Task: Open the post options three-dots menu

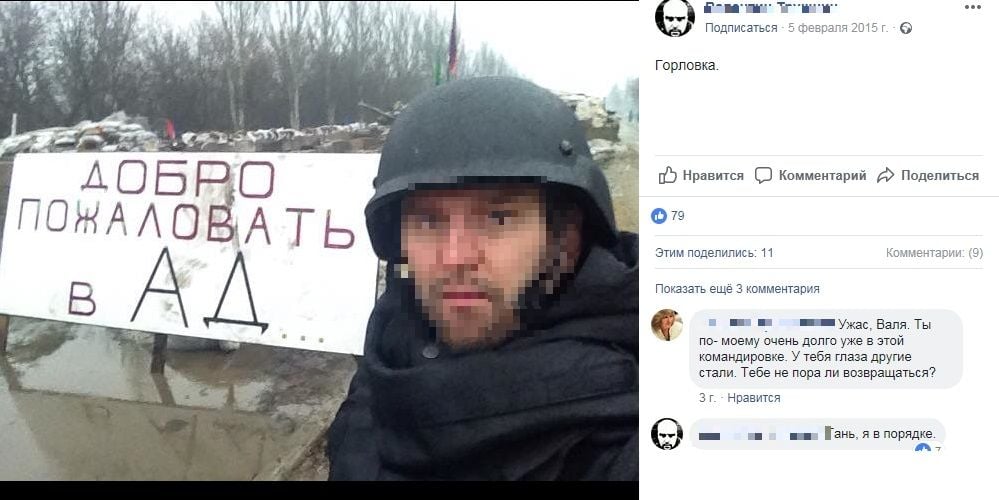Action: pyautogui.click(x=973, y=8)
